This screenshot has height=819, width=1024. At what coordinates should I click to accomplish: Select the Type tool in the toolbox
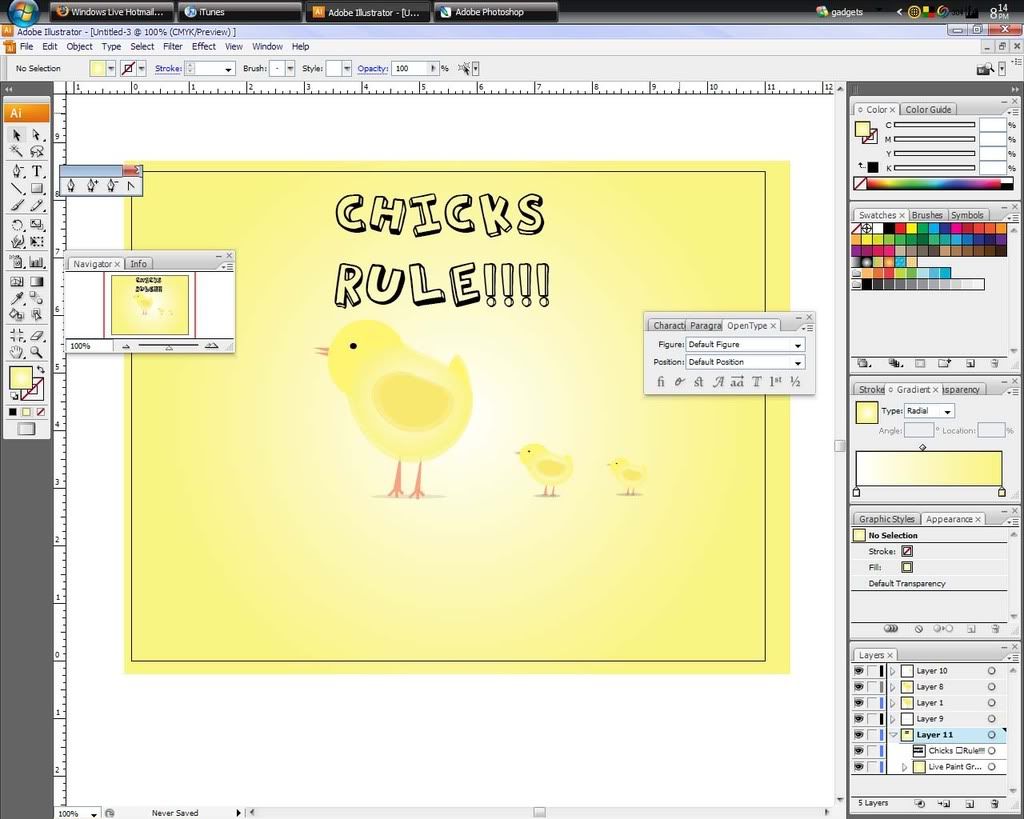tap(37, 171)
